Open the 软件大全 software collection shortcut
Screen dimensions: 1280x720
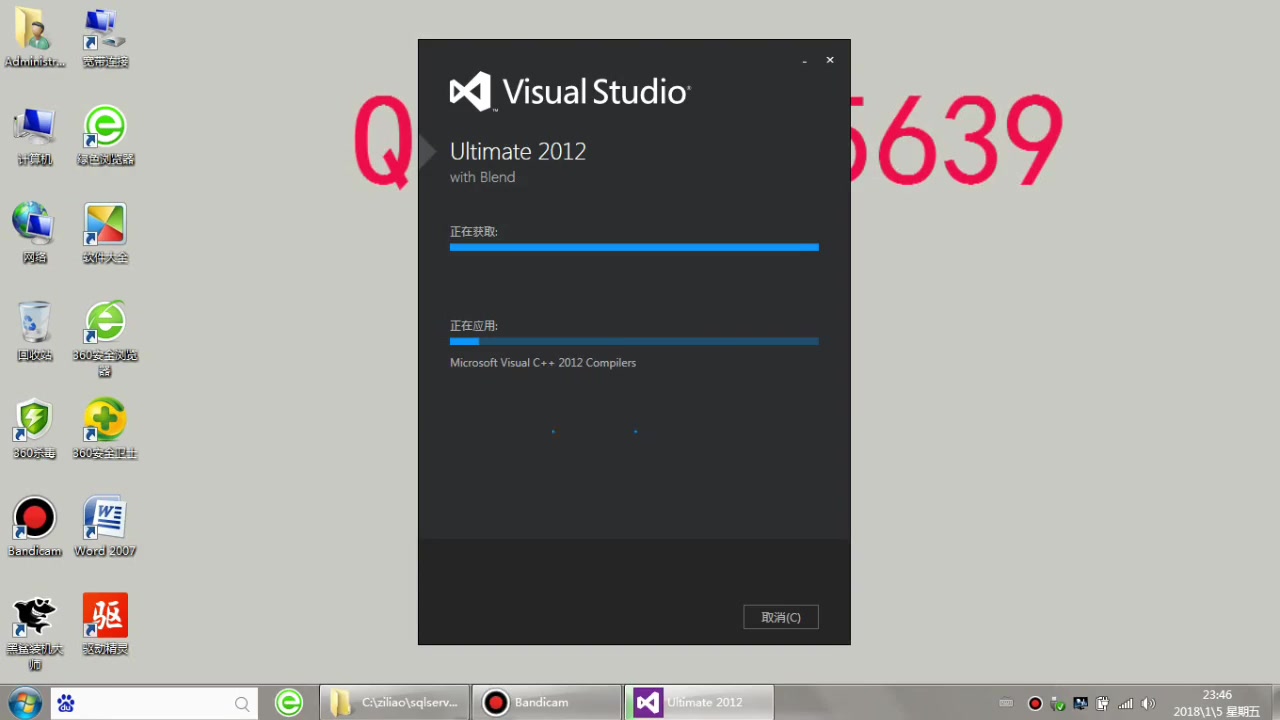[x=105, y=233]
